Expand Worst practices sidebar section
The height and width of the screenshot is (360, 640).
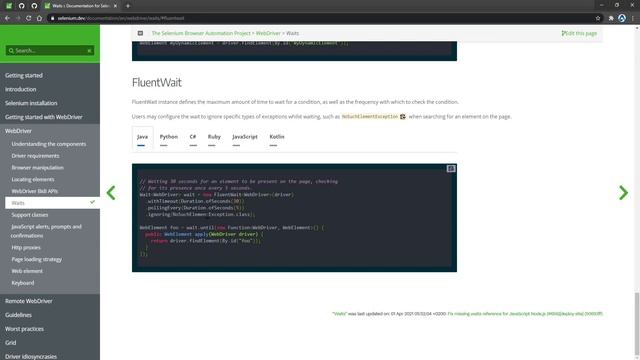point(24,329)
